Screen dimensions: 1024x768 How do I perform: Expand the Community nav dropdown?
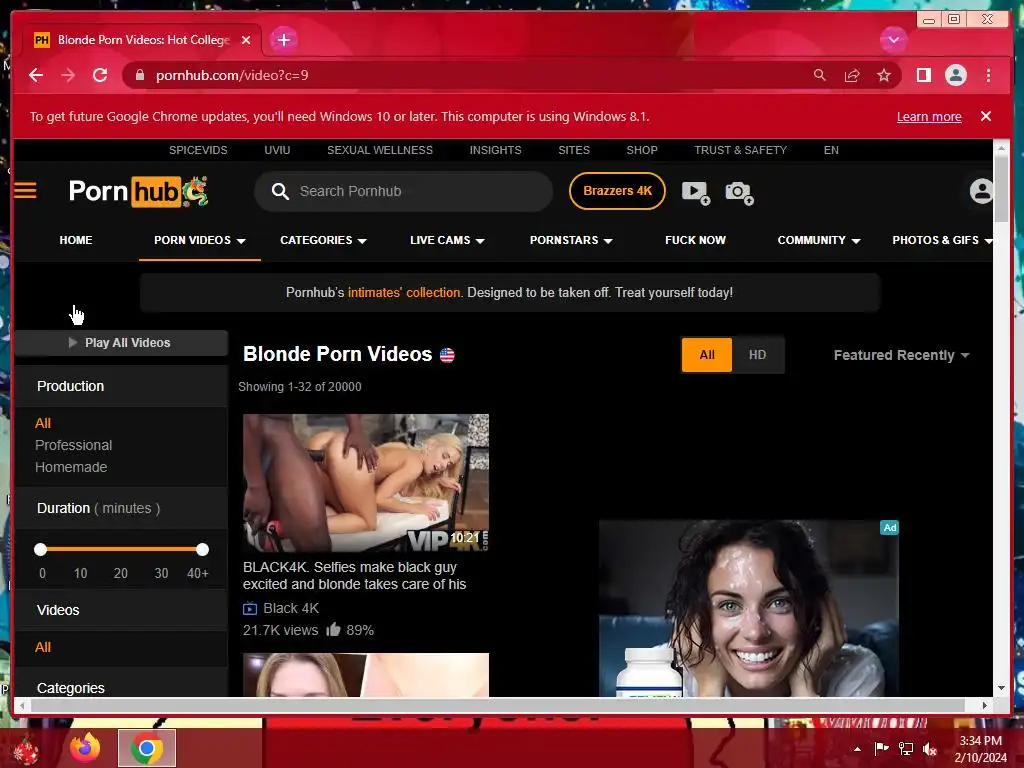[819, 240]
